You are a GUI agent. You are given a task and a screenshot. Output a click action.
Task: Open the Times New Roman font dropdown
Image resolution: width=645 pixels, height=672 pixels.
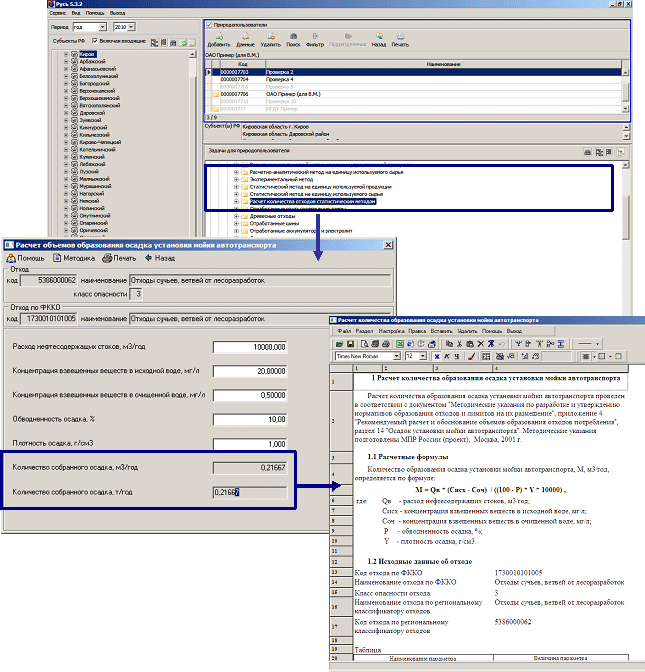point(397,356)
